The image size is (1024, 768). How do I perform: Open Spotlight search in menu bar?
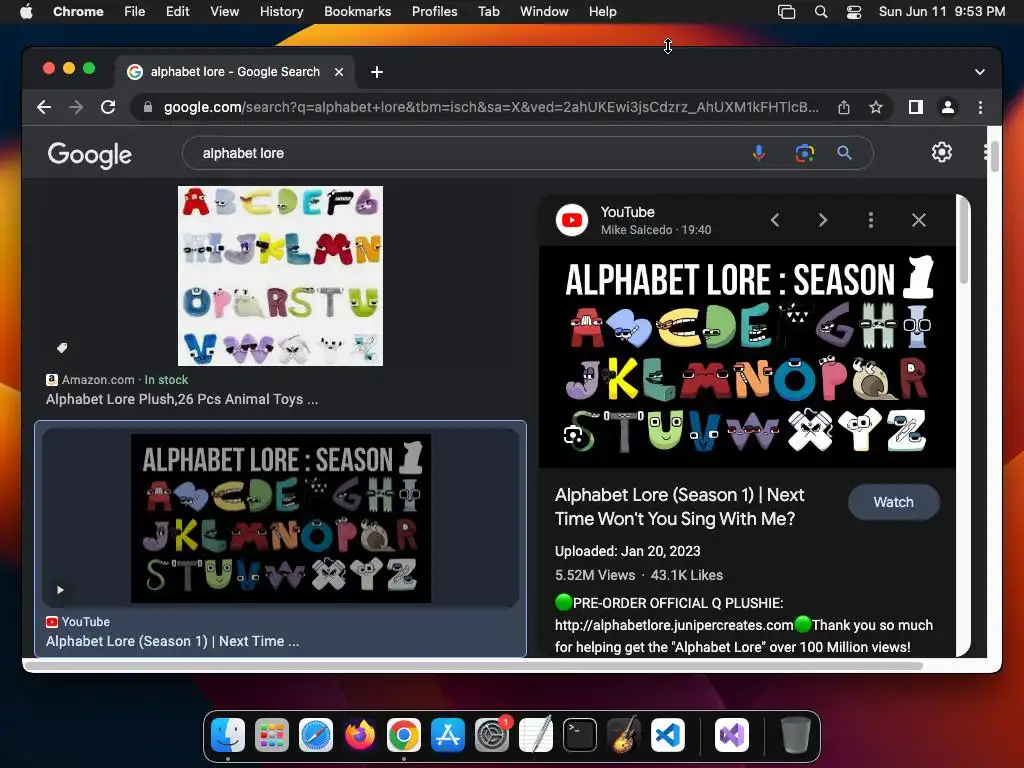pyautogui.click(x=821, y=12)
